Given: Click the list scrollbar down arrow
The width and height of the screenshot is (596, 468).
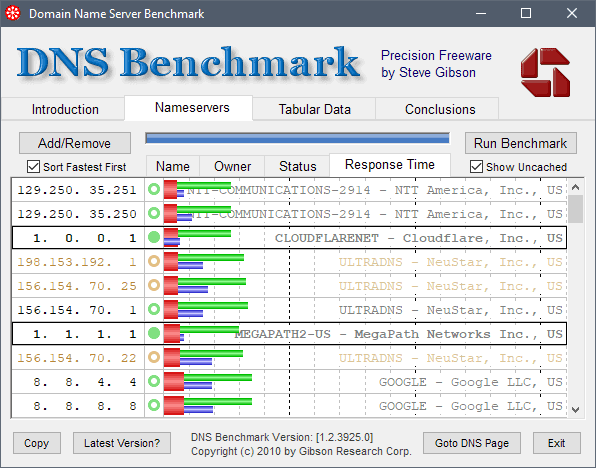Looking at the screenshot, I should click(x=575, y=410).
